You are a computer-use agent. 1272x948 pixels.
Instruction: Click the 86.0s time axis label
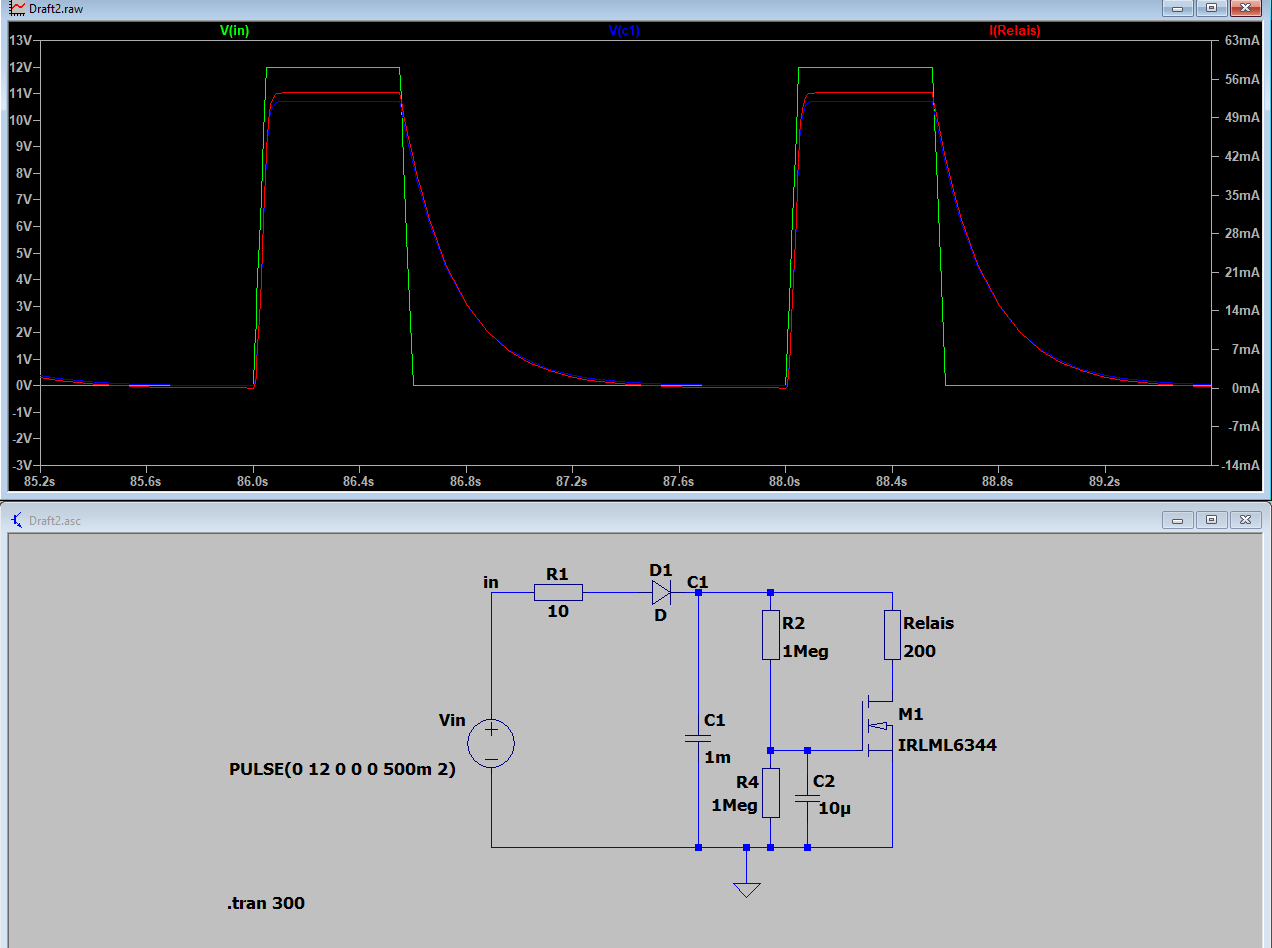click(253, 481)
